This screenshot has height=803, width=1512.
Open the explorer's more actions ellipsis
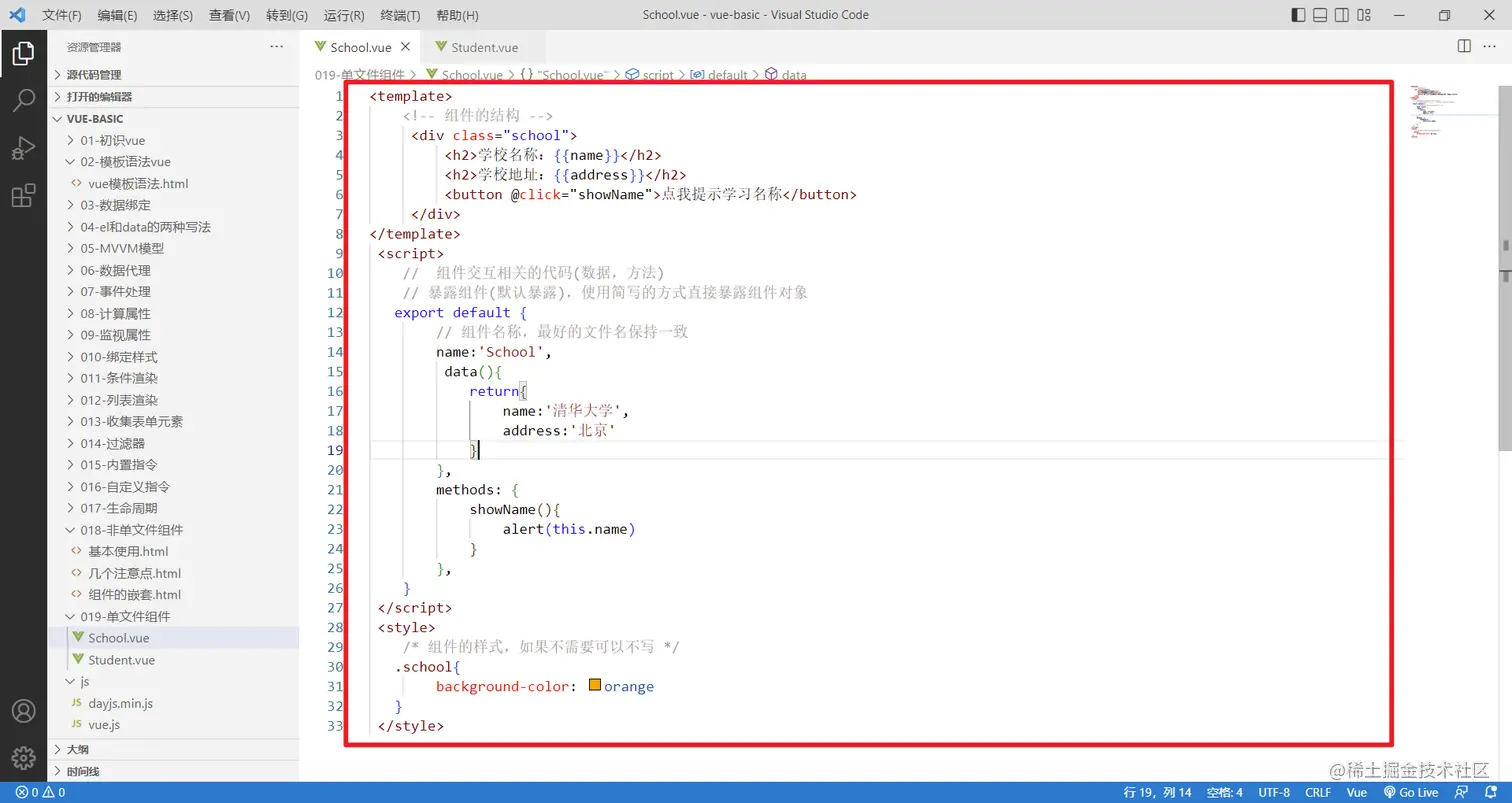coord(277,46)
